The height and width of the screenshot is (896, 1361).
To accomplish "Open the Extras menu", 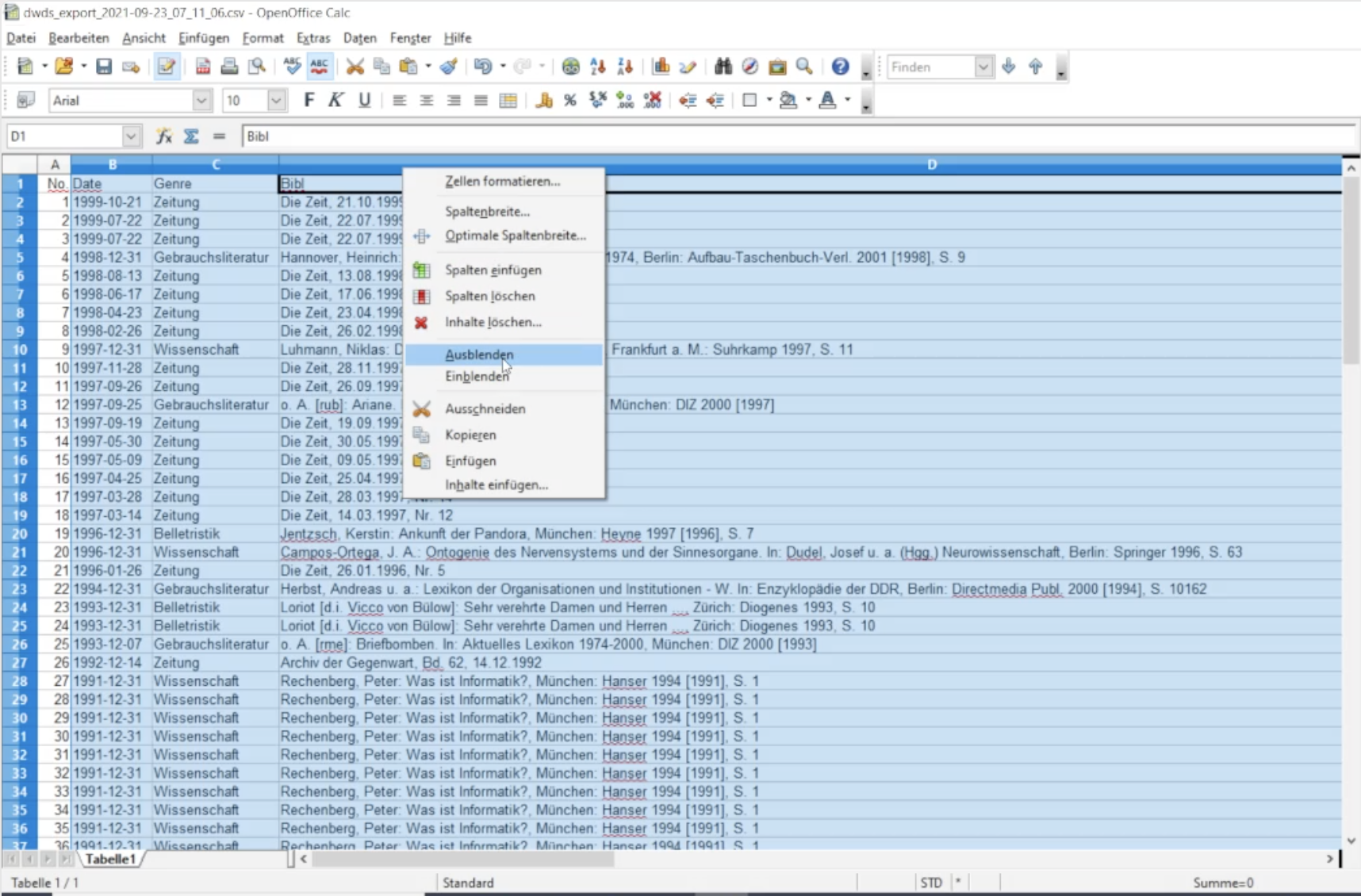I will coord(313,38).
